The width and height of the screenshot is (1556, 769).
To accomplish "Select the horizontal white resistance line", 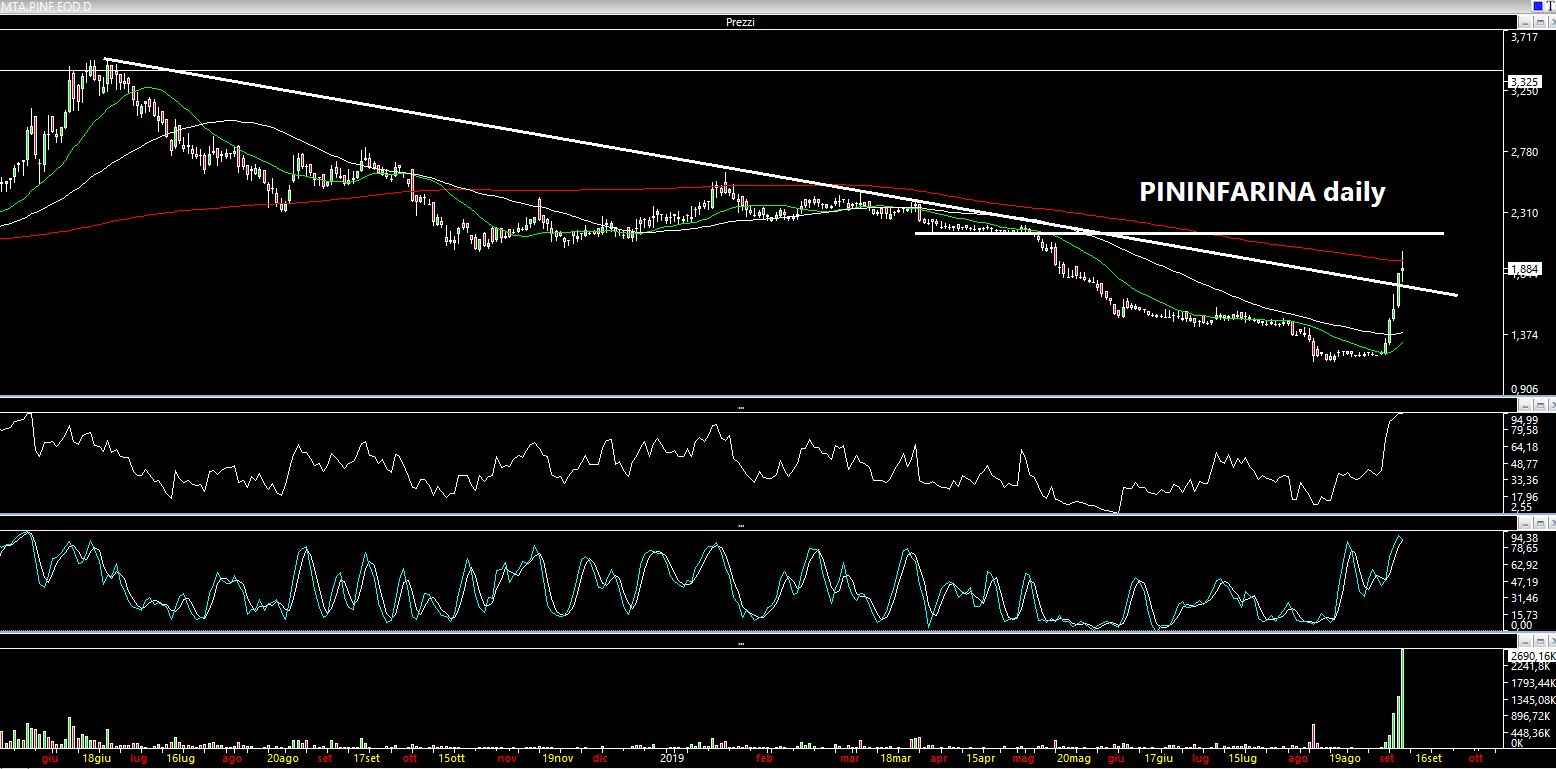I will pyautogui.click(x=1179, y=233).
